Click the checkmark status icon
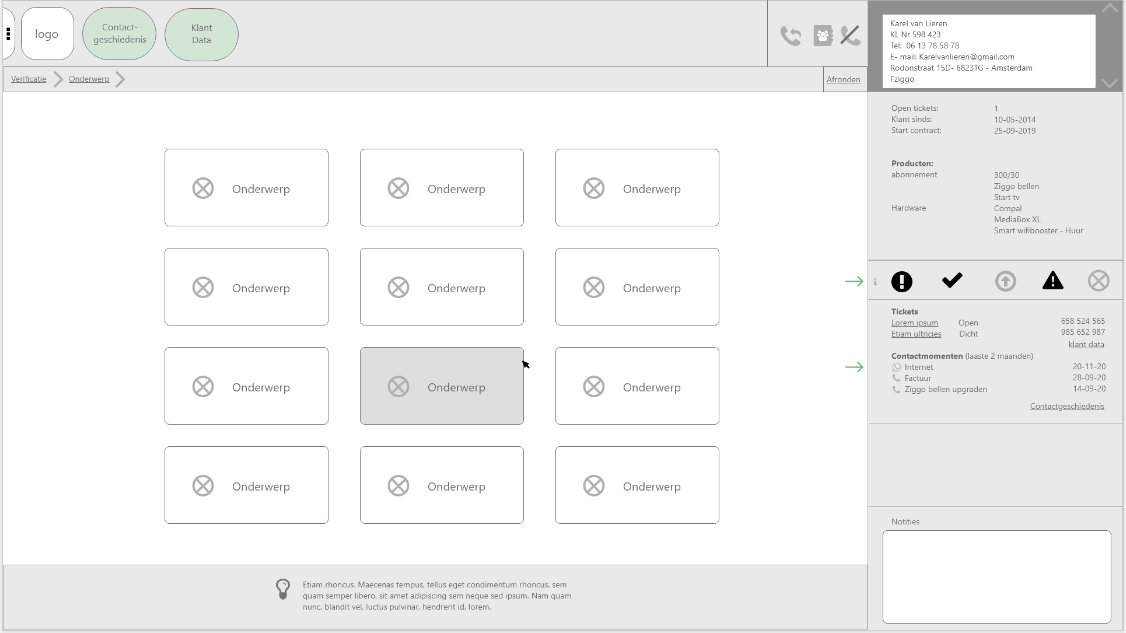 pyautogui.click(x=952, y=281)
